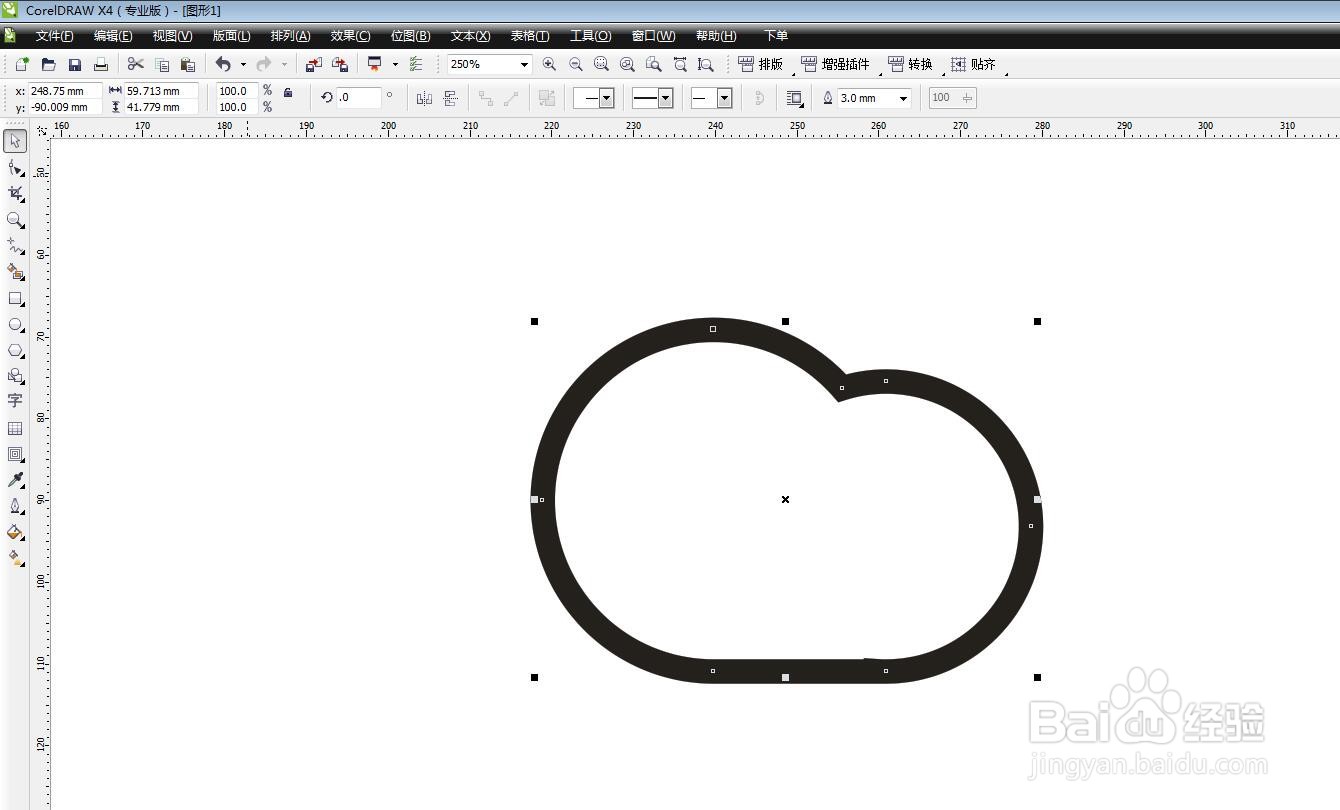The height and width of the screenshot is (810, 1340).
Task: Copy the selected object
Action: (162, 64)
